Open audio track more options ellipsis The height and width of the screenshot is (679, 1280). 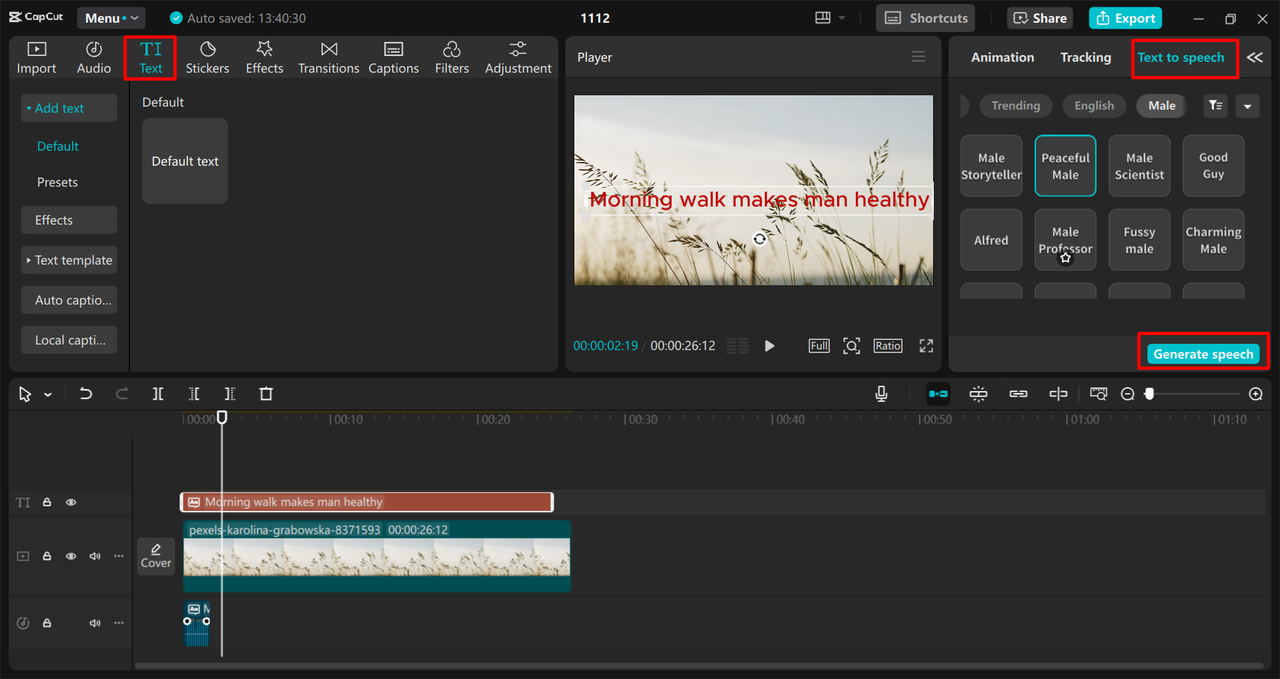(x=119, y=623)
